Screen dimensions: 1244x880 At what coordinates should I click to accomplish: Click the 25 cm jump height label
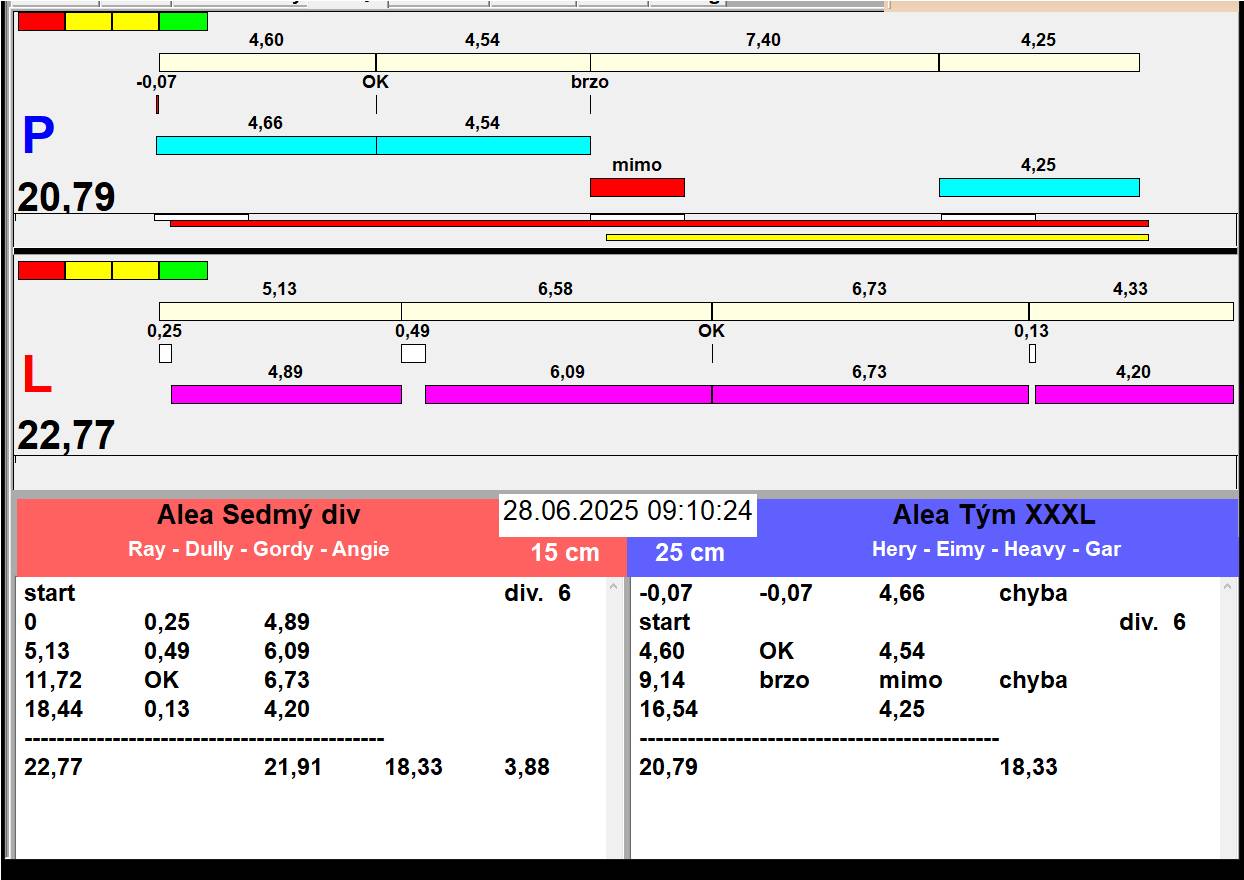689,553
